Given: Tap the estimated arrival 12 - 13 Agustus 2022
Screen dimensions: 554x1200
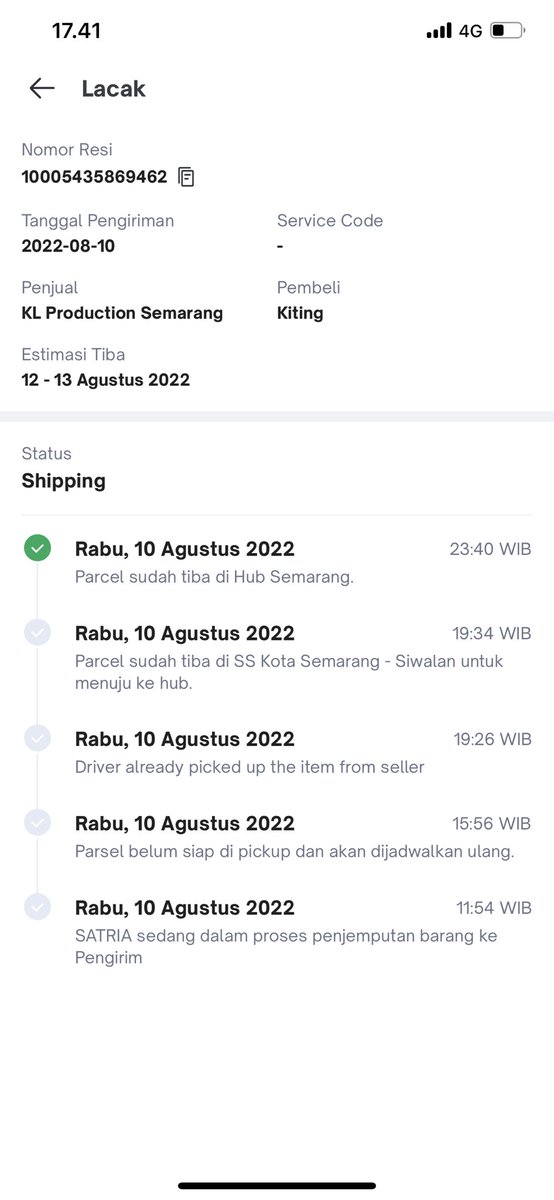Looking at the screenshot, I should point(106,380).
